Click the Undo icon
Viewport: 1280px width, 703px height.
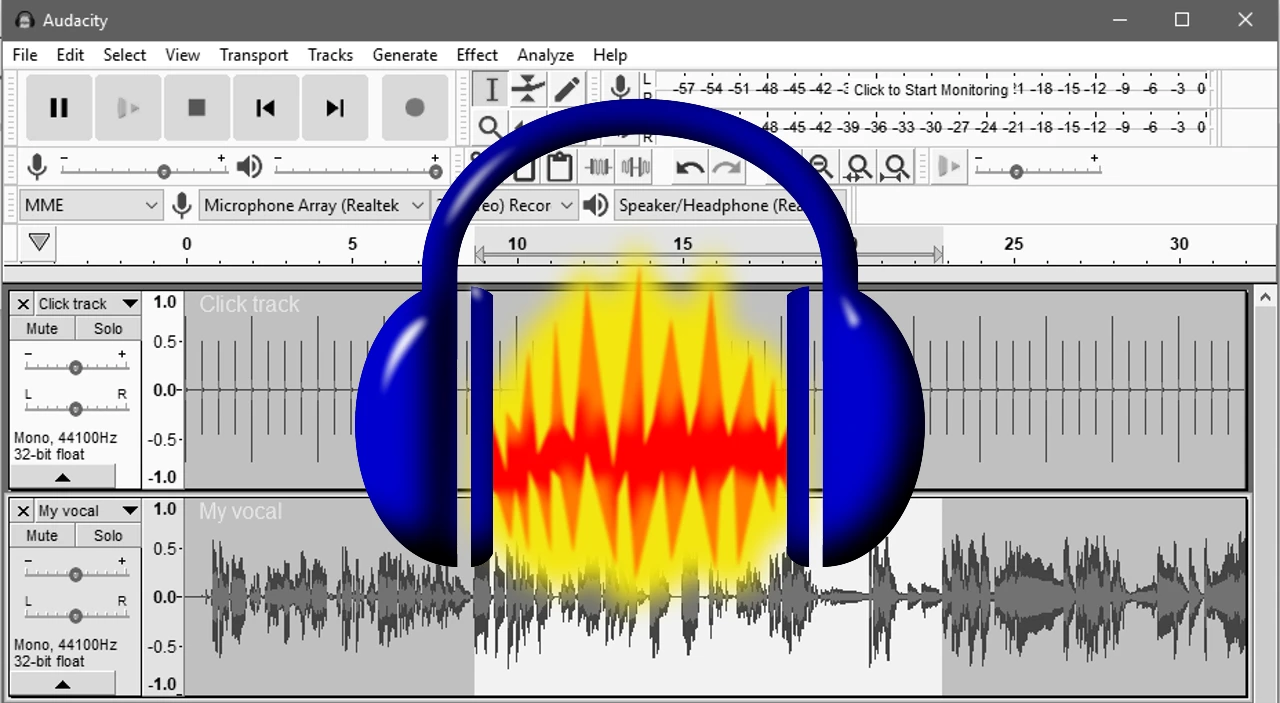(689, 166)
